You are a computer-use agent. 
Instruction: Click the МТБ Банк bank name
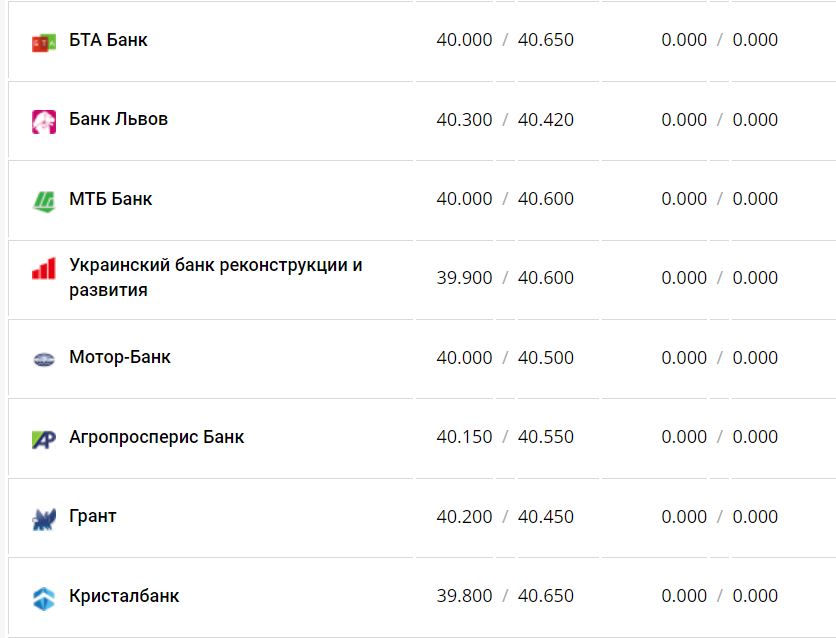[x=109, y=199]
